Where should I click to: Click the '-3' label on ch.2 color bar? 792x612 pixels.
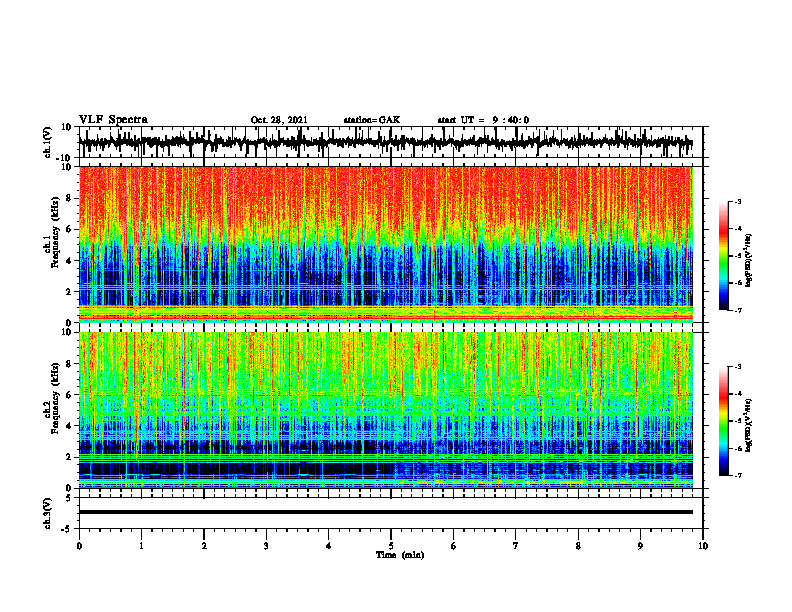737,367
